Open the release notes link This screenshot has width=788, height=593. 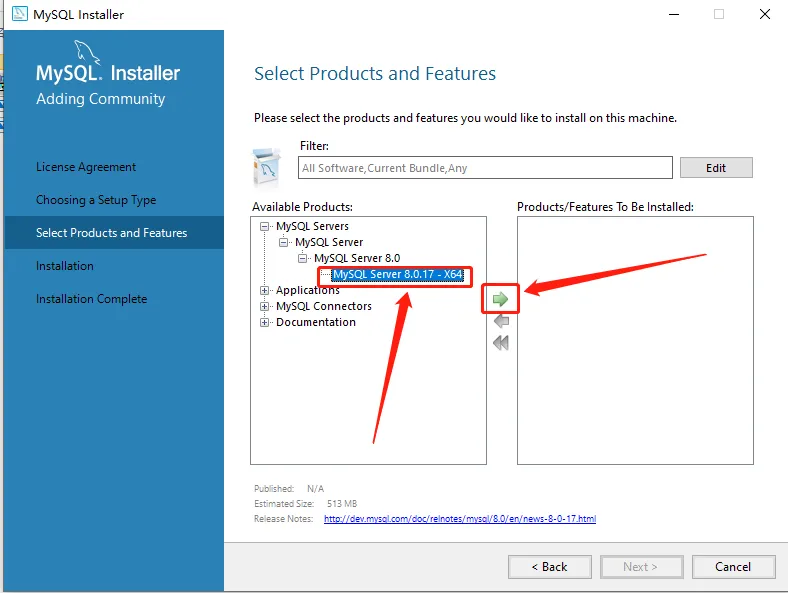click(x=460, y=519)
